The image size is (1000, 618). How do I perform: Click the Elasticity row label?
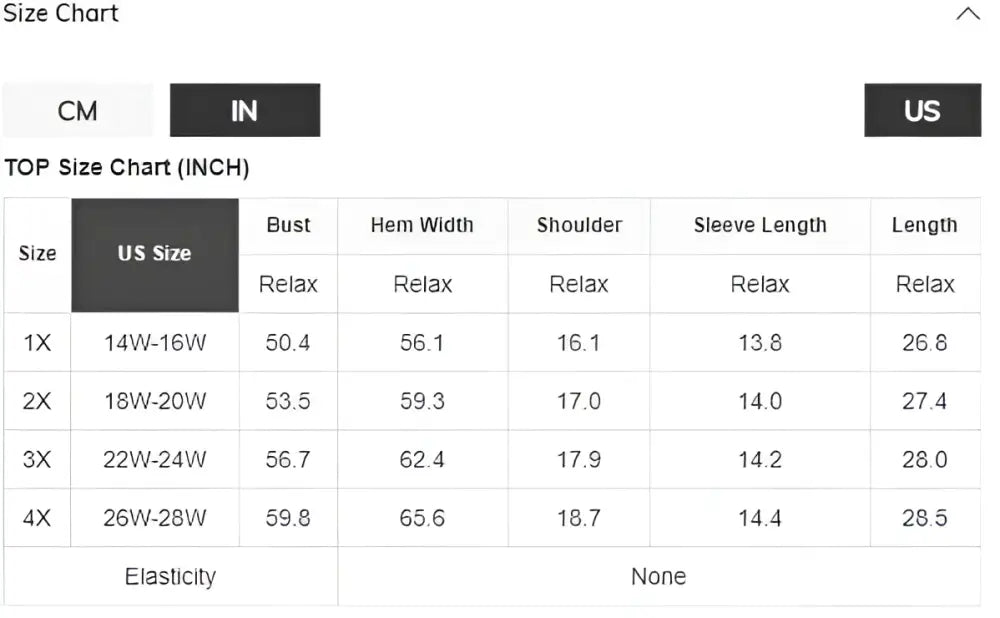[x=170, y=577]
